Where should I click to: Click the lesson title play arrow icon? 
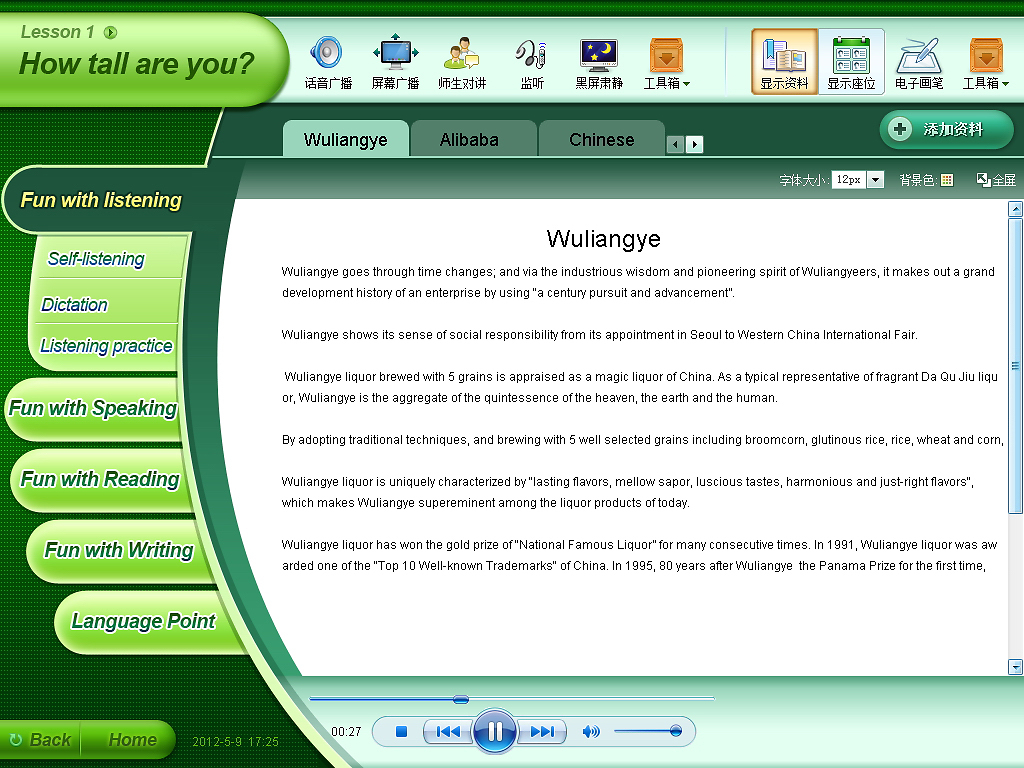click(x=110, y=33)
